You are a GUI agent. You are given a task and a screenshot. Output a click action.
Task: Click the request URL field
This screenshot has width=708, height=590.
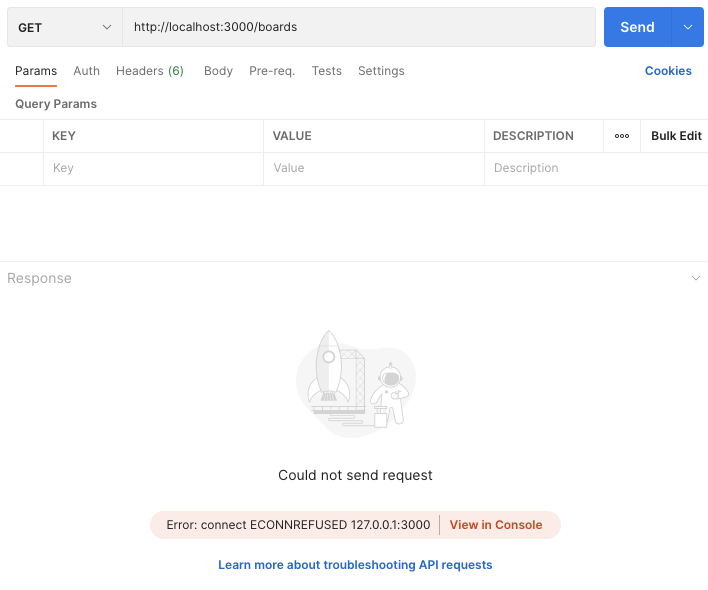(359, 27)
